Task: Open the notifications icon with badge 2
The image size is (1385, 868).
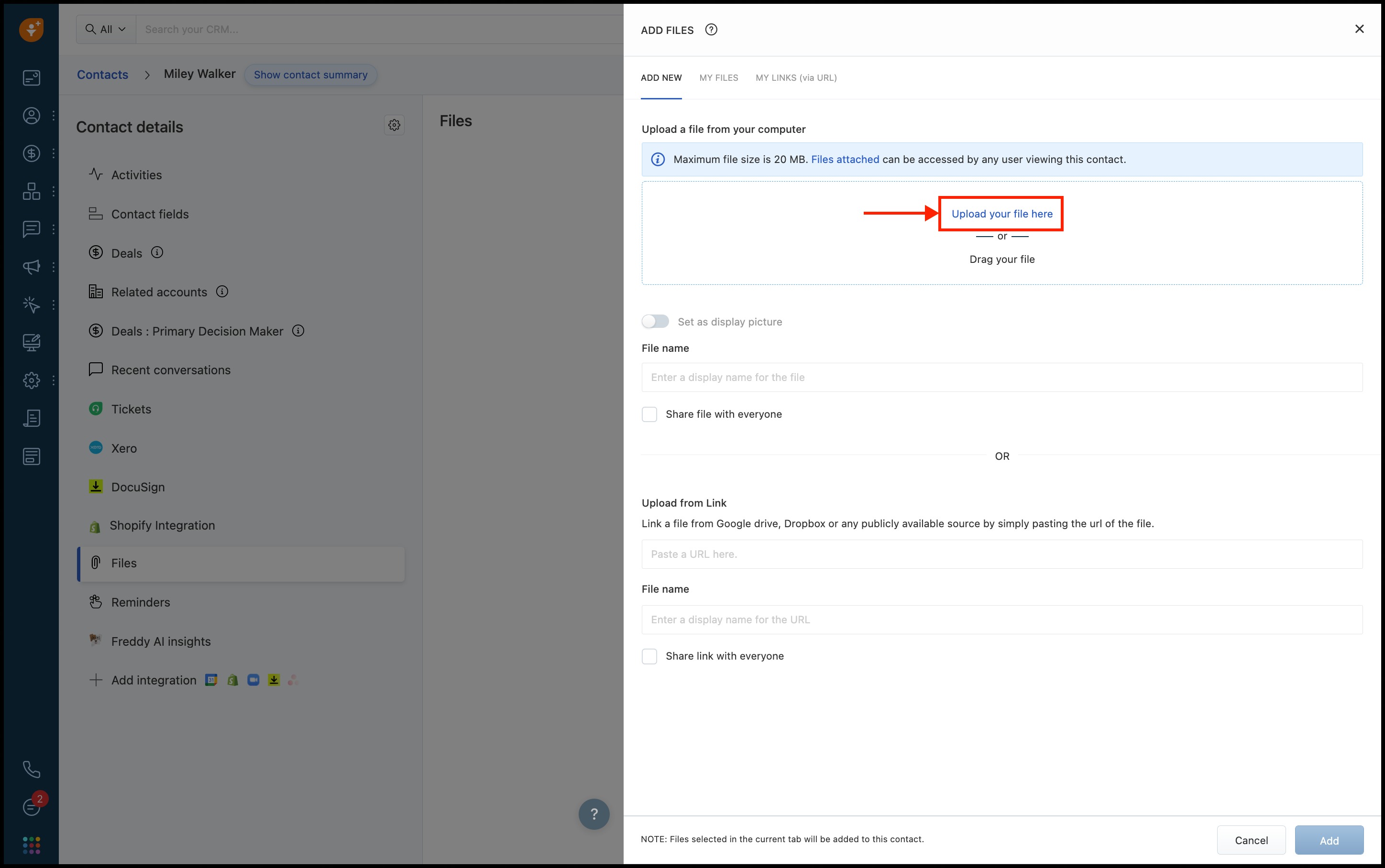Action: [x=32, y=806]
